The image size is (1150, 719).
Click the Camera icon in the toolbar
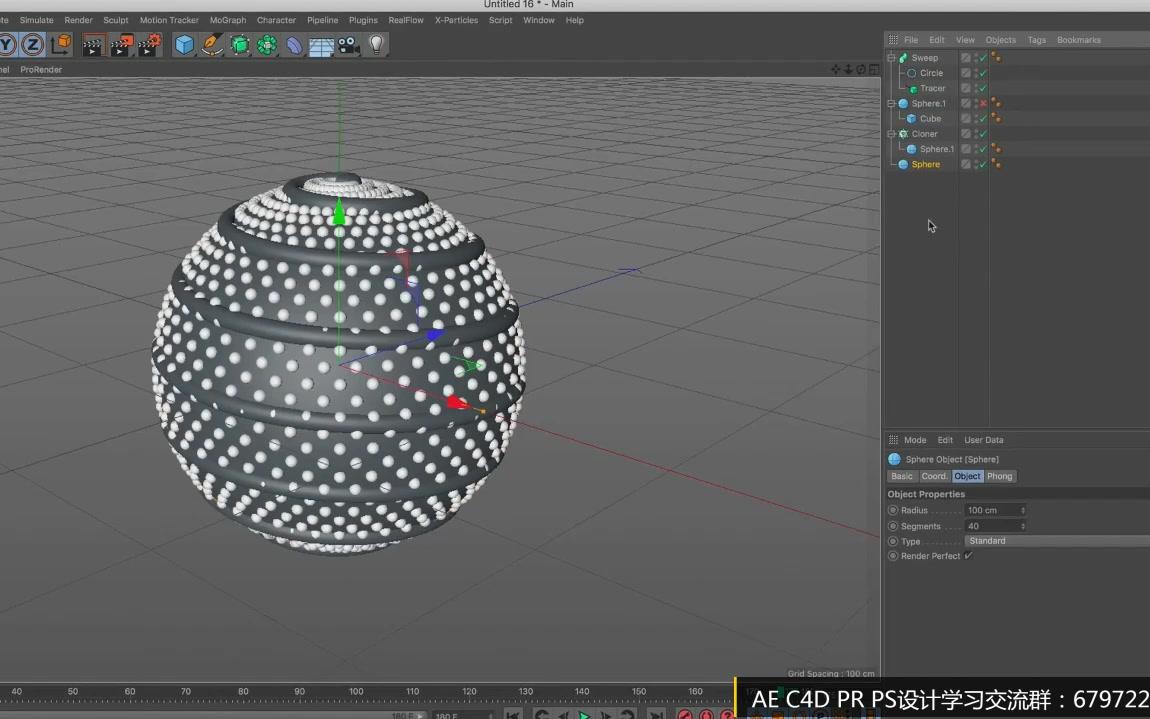coord(347,45)
